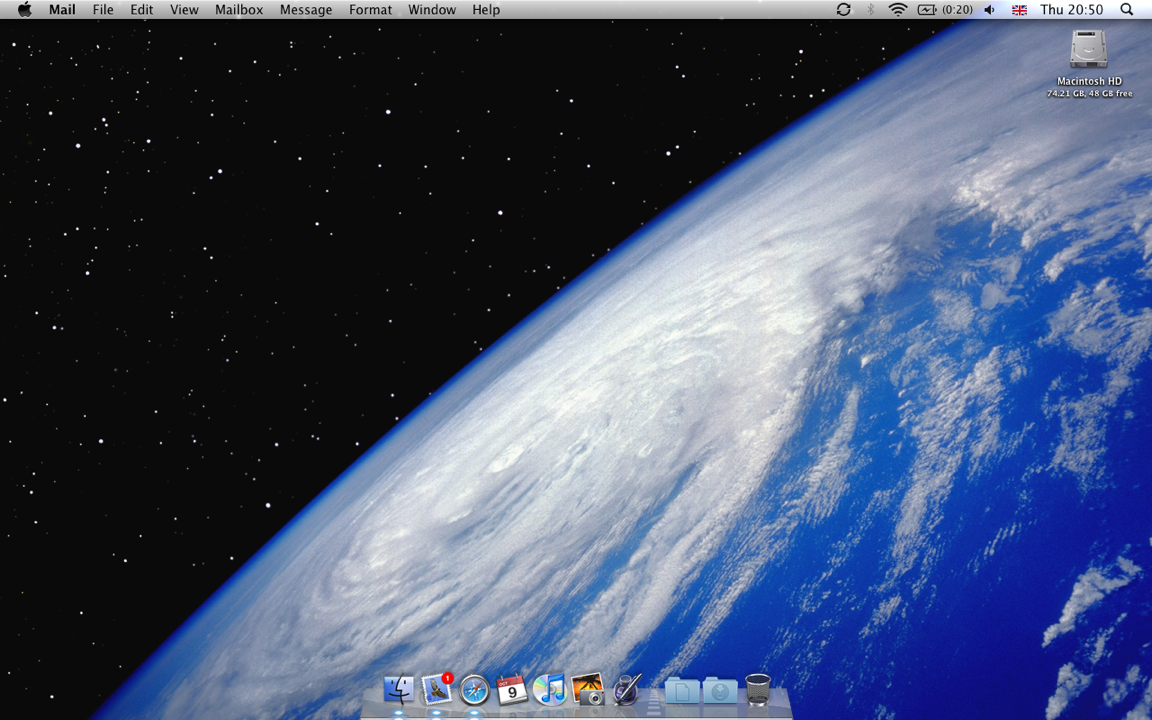Click the Macintosh HD label
Viewport: 1152px width, 720px height.
[1090, 81]
